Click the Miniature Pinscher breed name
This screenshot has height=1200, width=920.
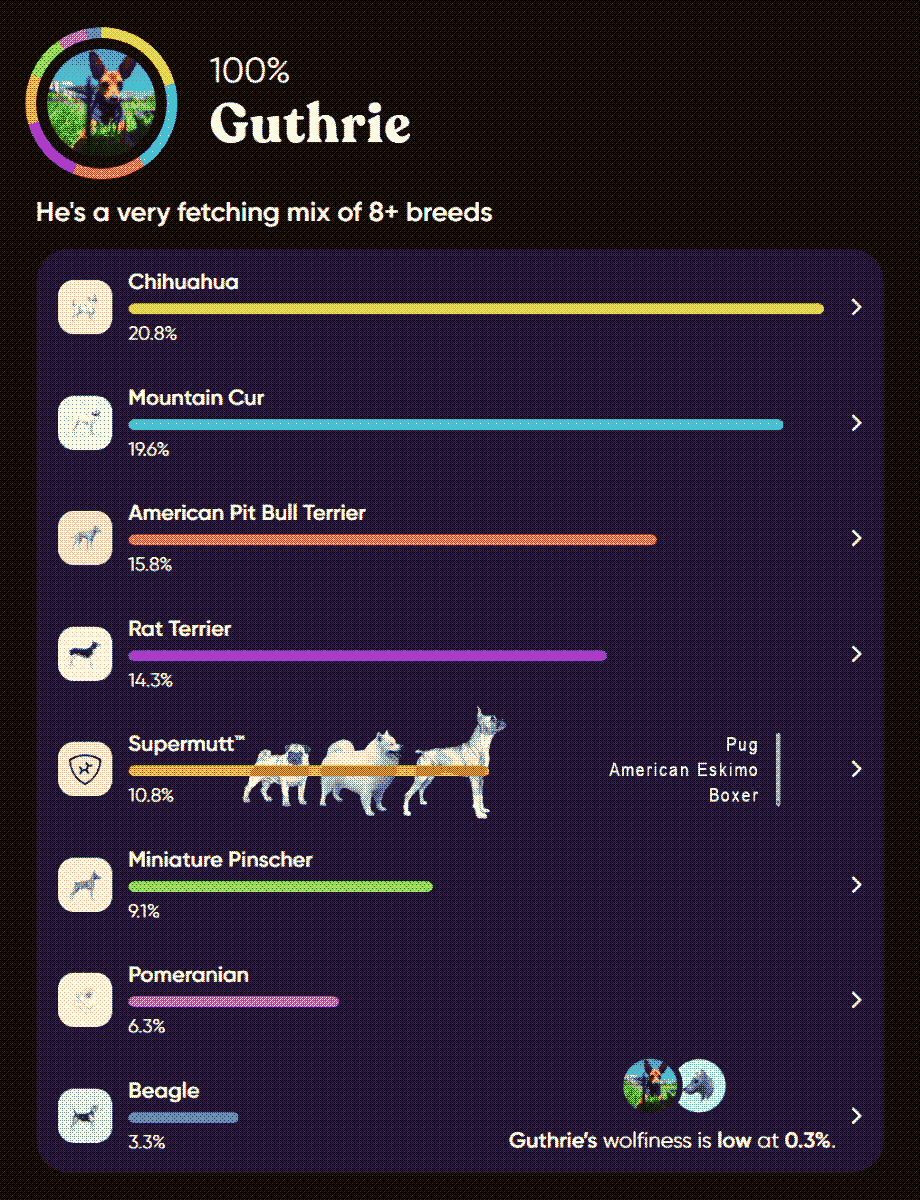(220, 860)
